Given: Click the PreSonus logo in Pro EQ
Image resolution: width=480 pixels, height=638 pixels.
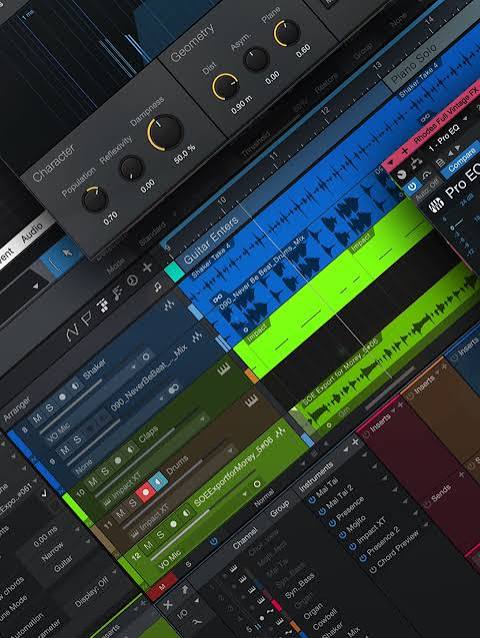Looking at the screenshot, I should pos(436,205).
